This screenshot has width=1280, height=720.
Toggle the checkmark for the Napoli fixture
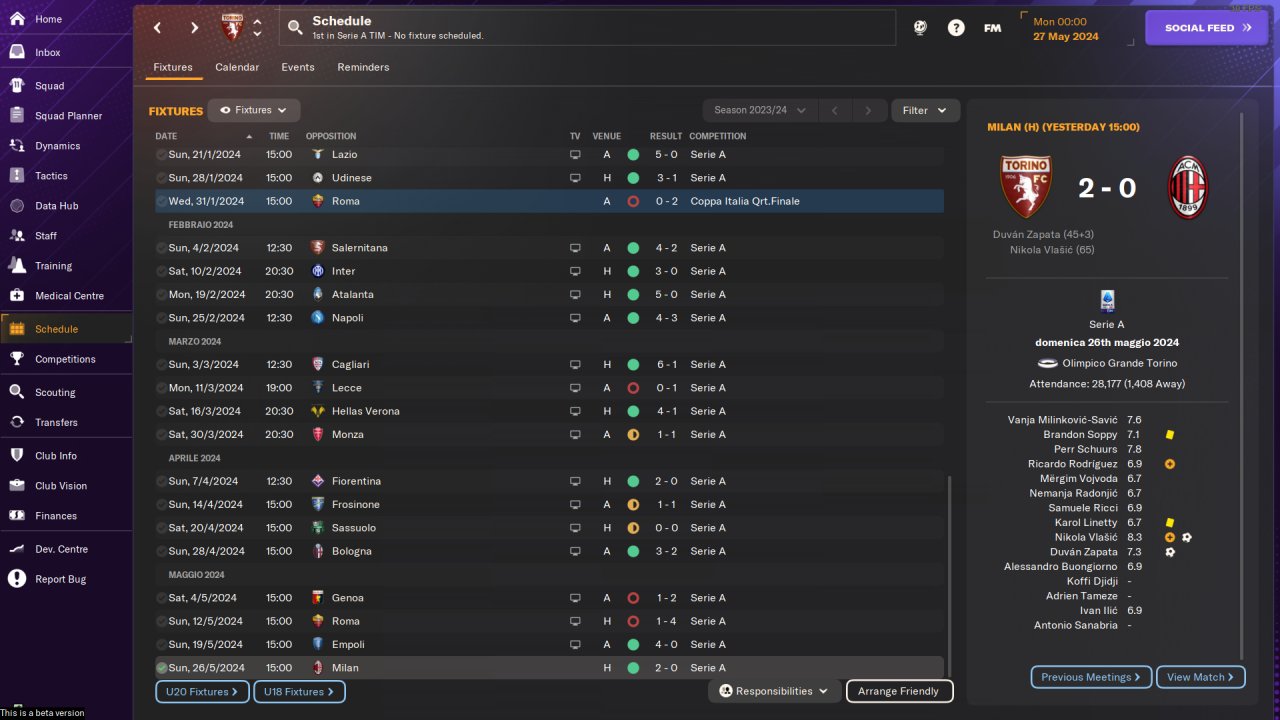click(x=161, y=318)
